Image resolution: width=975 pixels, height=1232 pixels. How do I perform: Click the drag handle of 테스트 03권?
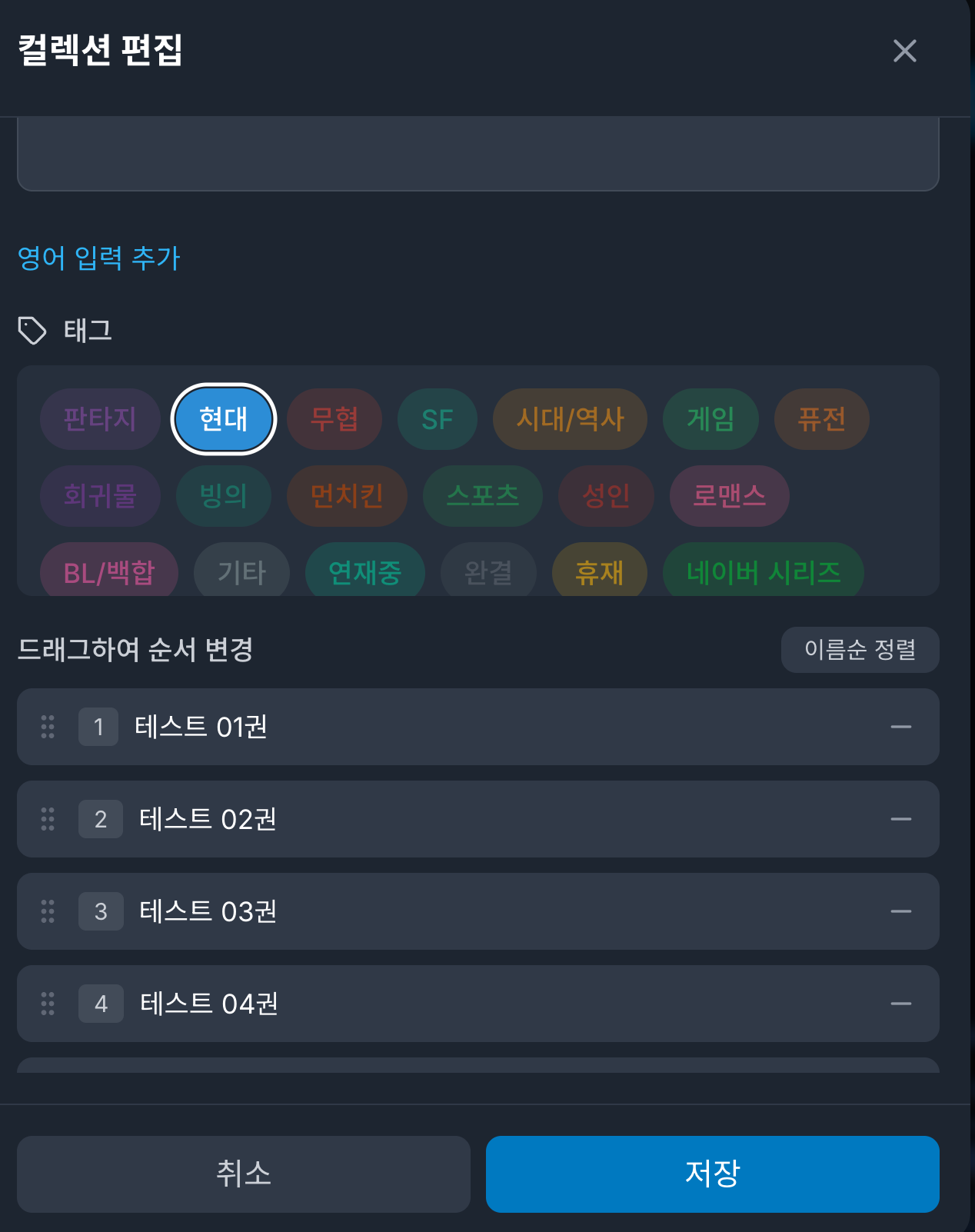47,911
